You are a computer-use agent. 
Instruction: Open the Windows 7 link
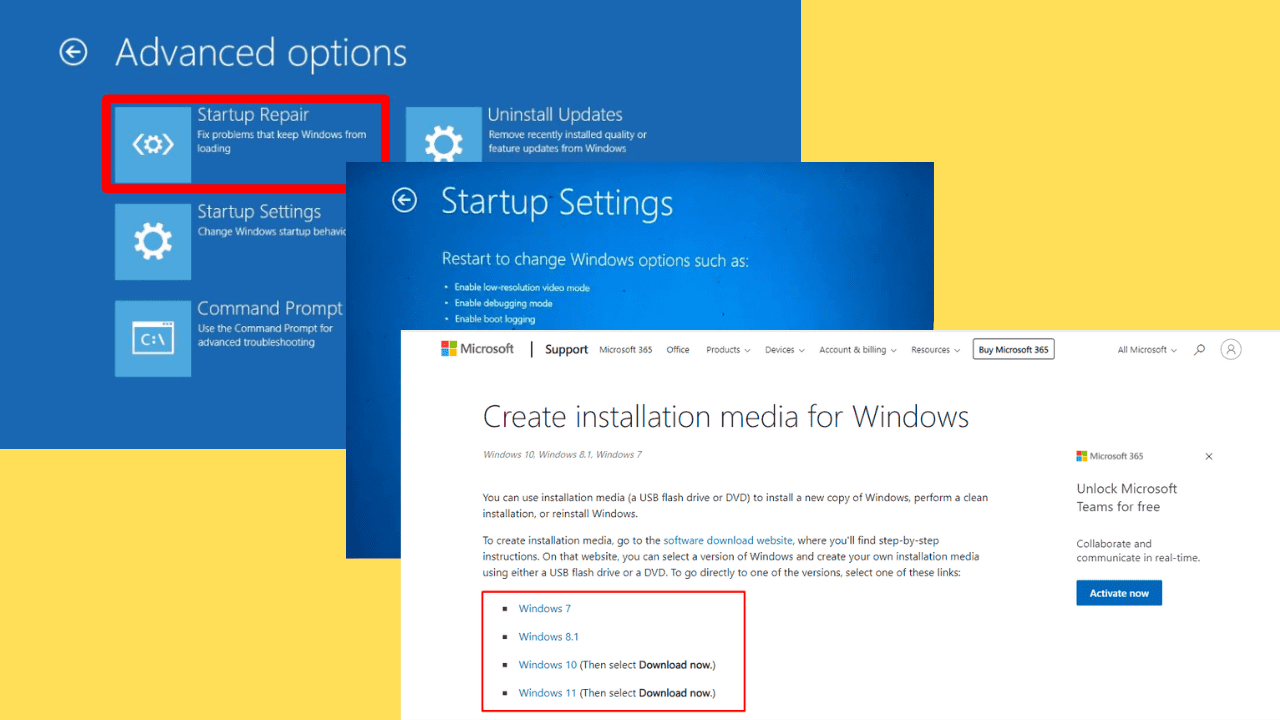click(545, 608)
